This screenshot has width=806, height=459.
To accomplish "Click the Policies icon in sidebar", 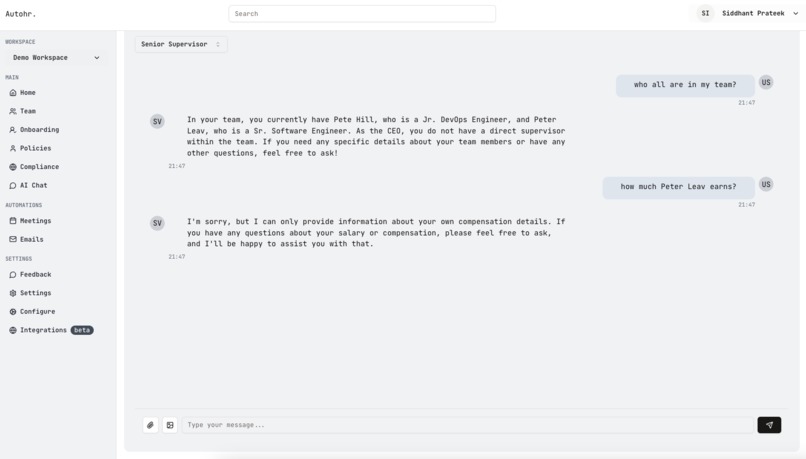I will [x=13, y=148].
